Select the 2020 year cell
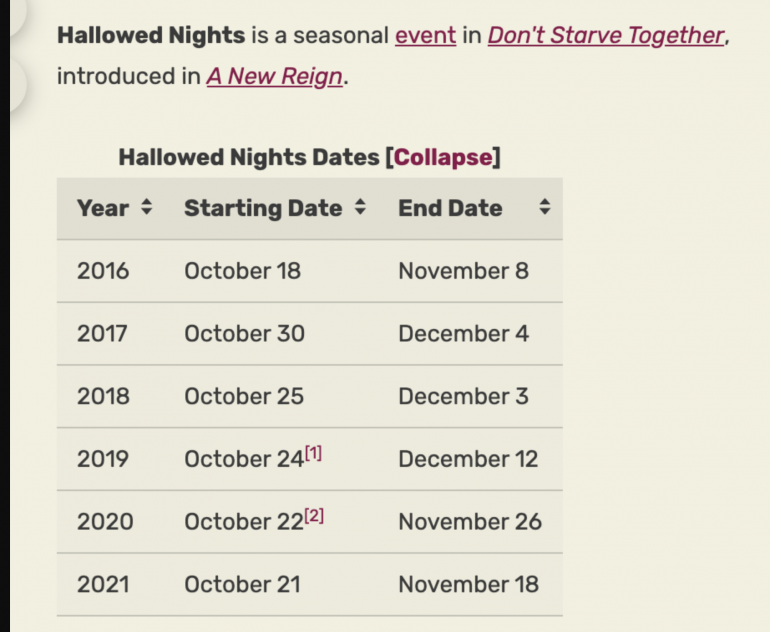The height and width of the screenshot is (632, 770). coord(104,521)
